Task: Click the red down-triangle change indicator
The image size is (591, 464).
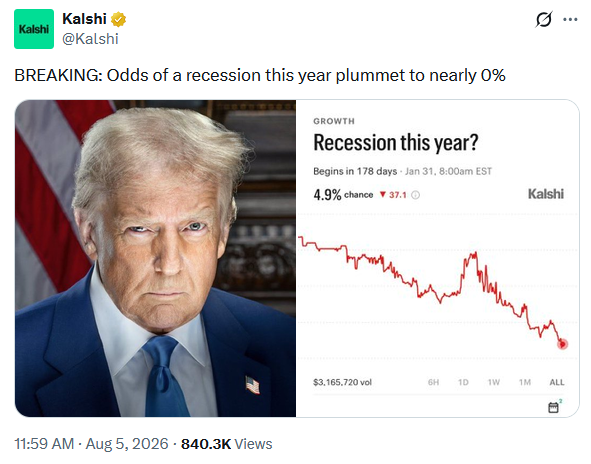Action: pos(383,194)
